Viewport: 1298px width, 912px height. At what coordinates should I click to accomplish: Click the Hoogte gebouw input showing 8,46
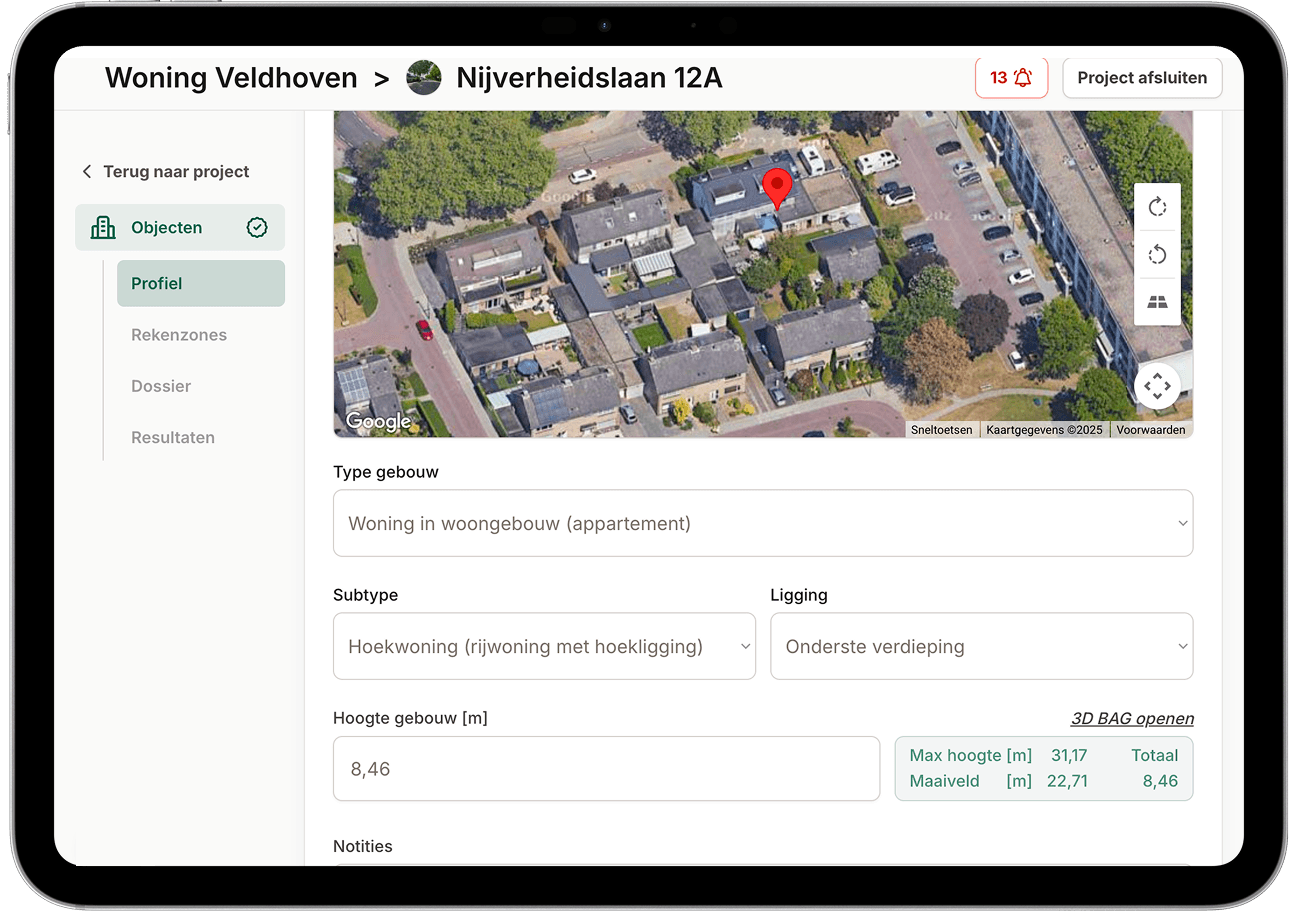tap(606, 768)
